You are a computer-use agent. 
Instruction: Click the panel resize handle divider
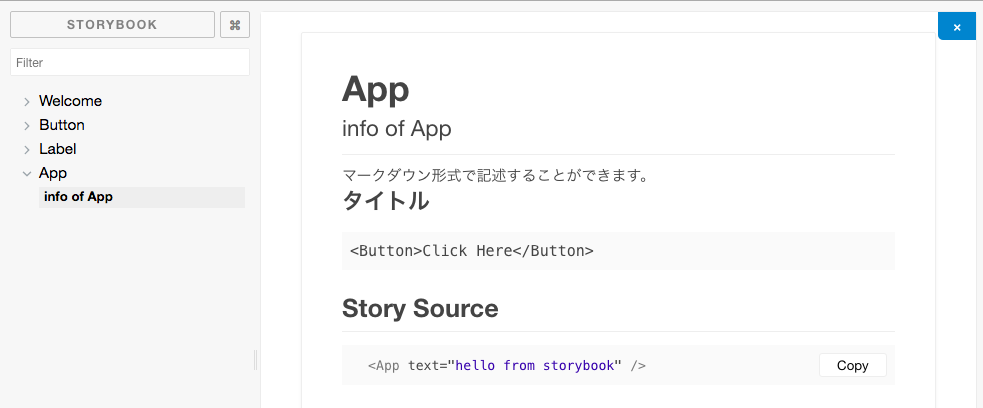(256, 360)
